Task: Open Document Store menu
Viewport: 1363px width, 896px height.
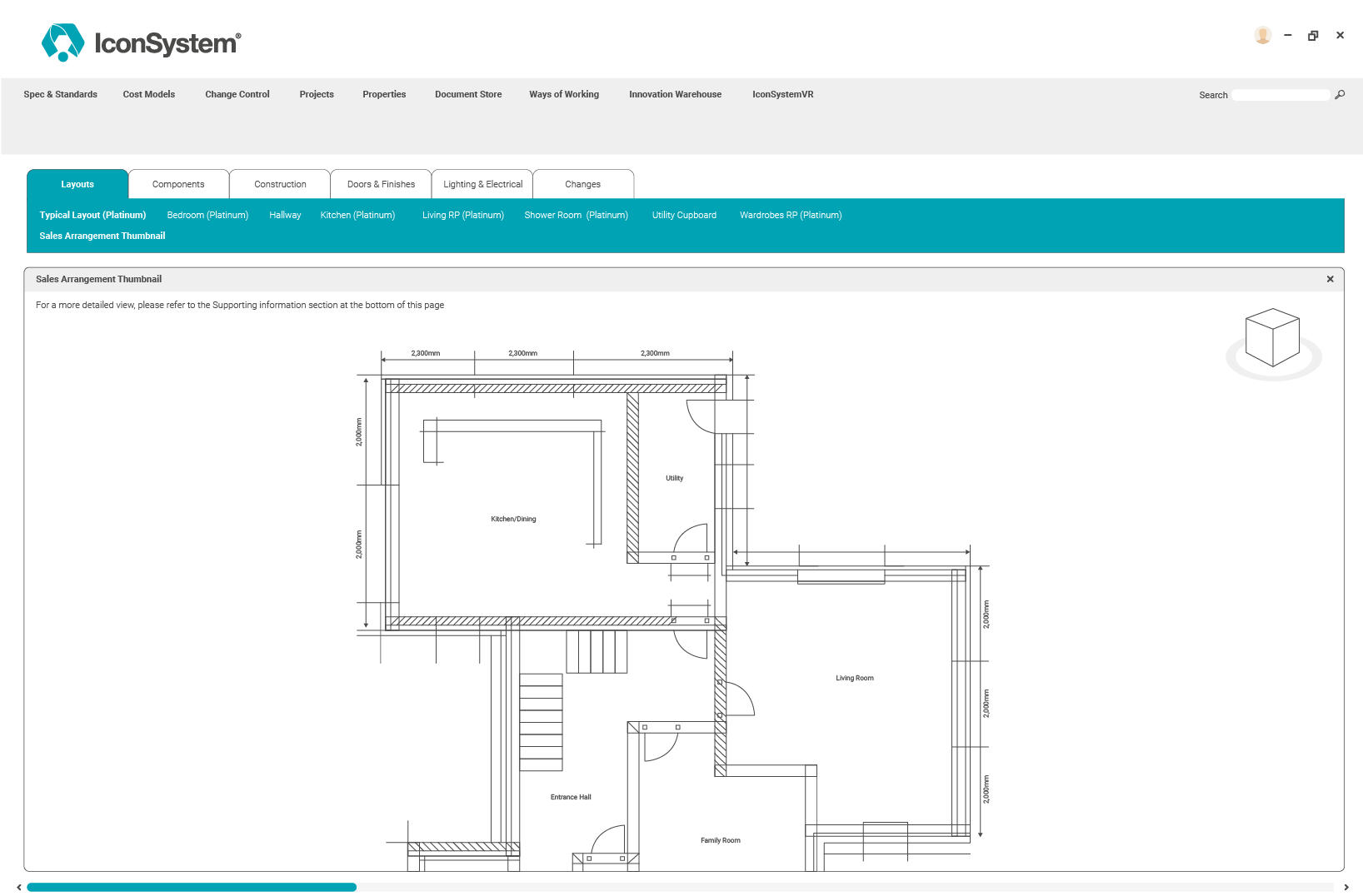Action: (468, 94)
